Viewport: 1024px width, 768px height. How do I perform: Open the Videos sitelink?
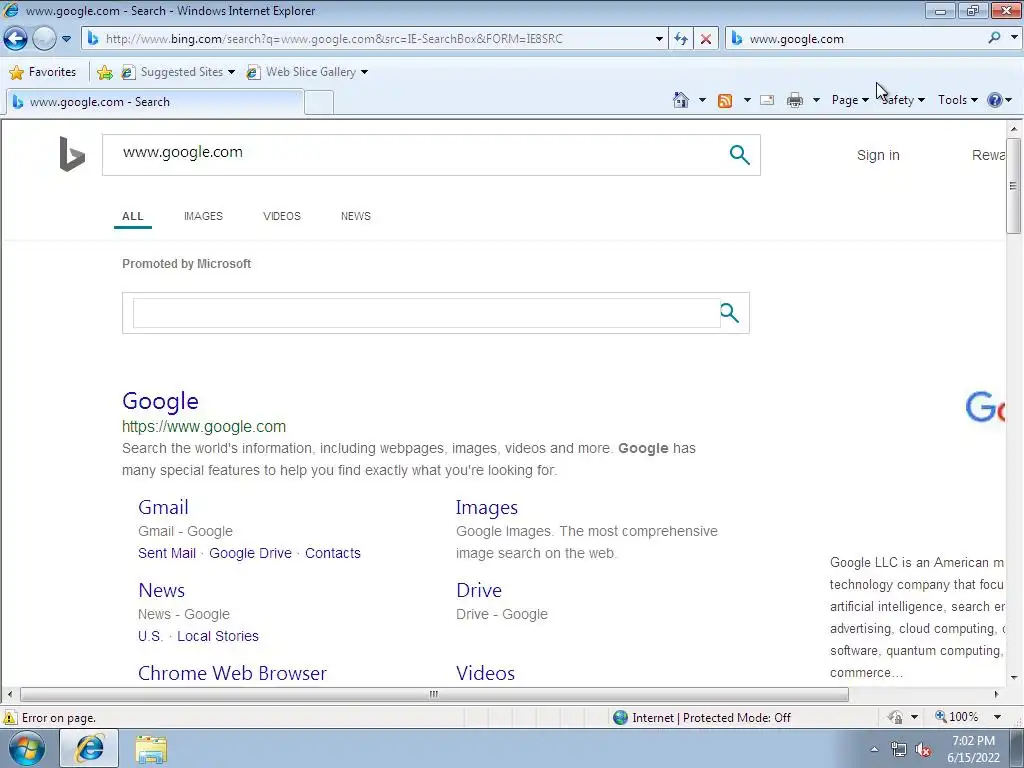[485, 673]
